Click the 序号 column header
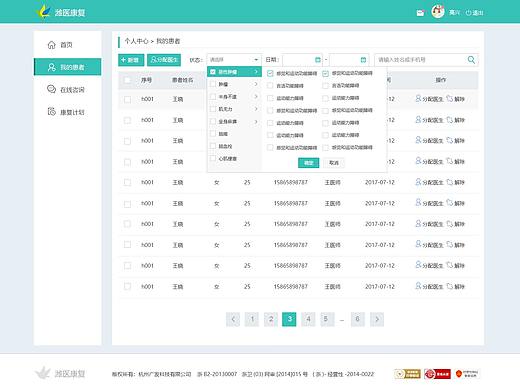The width and height of the screenshot is (520, 390). (x=146, y=80)
